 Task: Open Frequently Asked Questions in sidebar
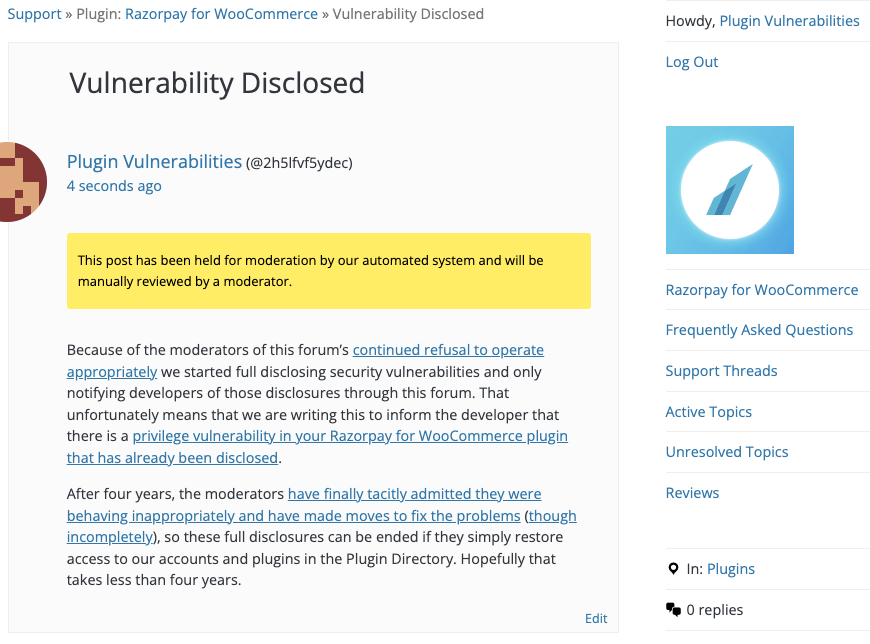(759, 330)
